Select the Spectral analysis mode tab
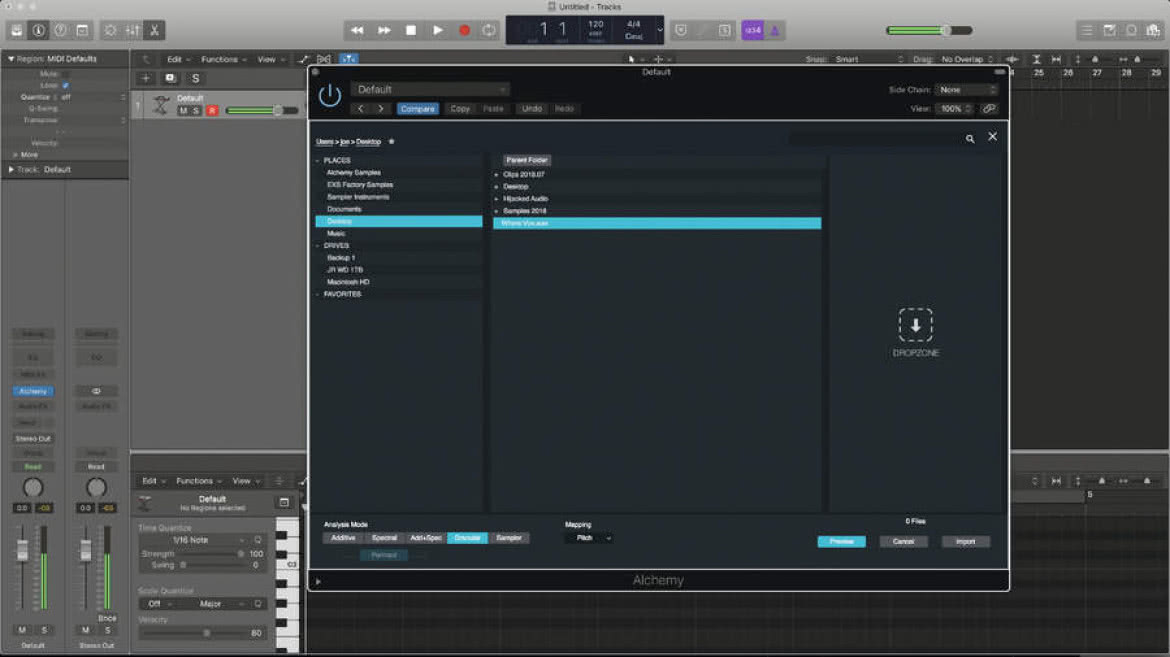This screenshot has height=657, width=1170. click(384, 538)
